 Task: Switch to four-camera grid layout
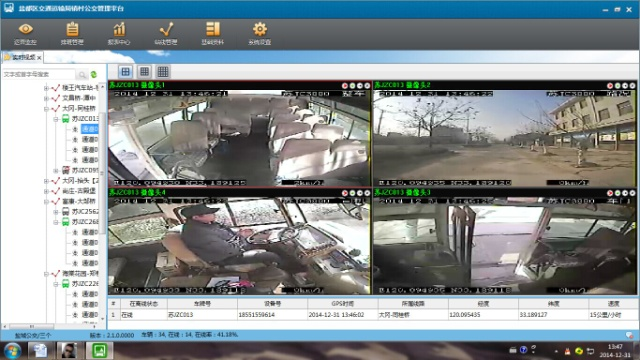click(126, 72)
